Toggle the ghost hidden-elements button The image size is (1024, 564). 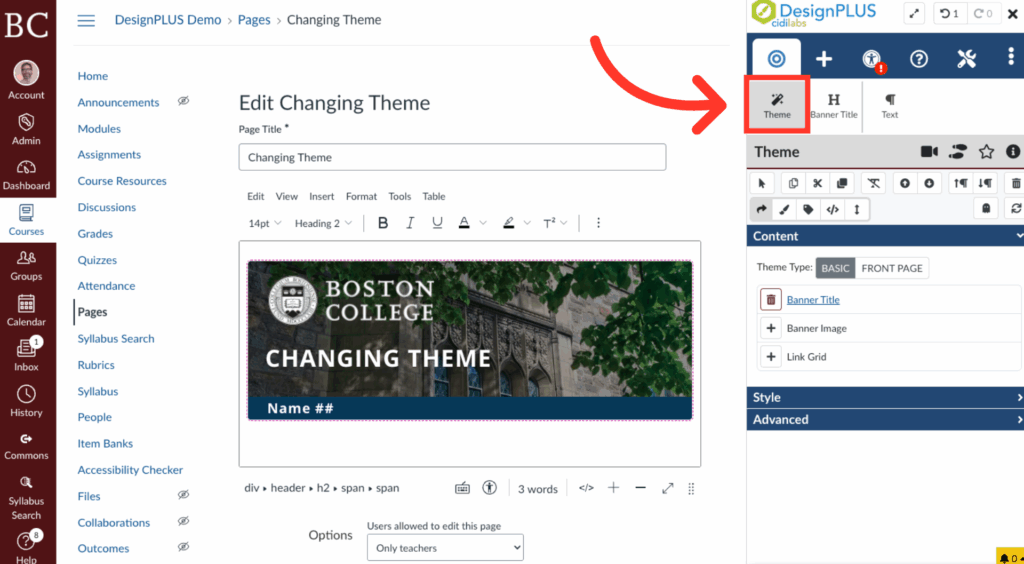(986, 208)
